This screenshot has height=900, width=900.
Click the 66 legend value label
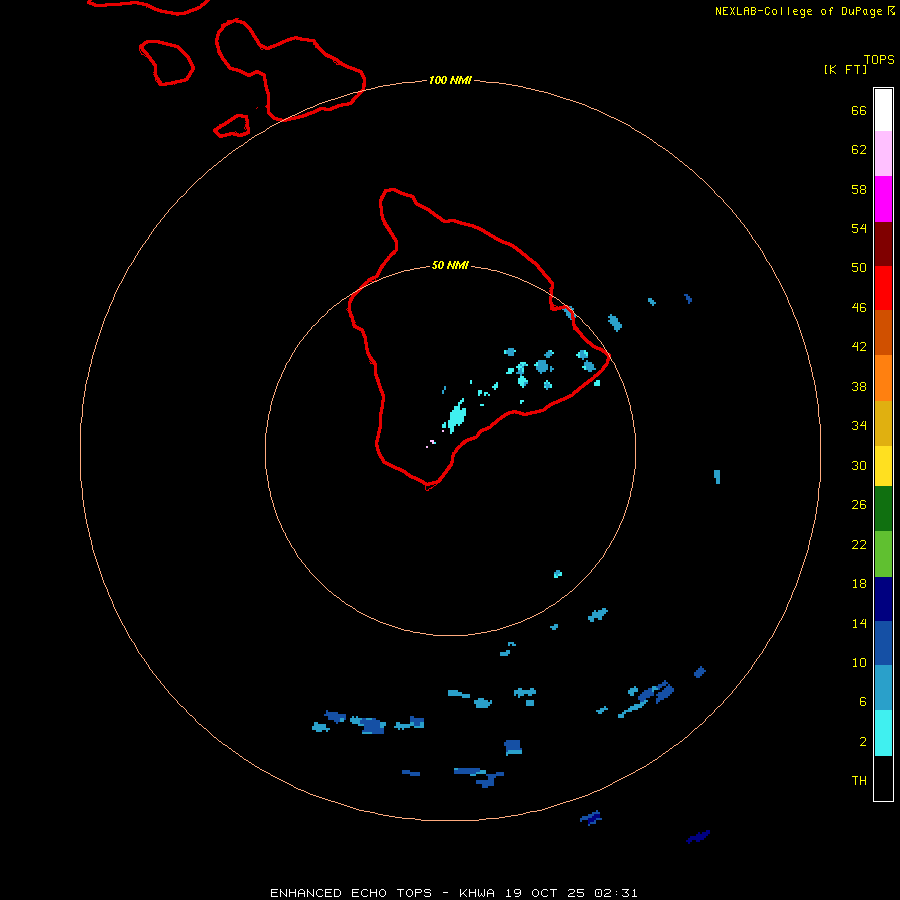coord(859,110)
